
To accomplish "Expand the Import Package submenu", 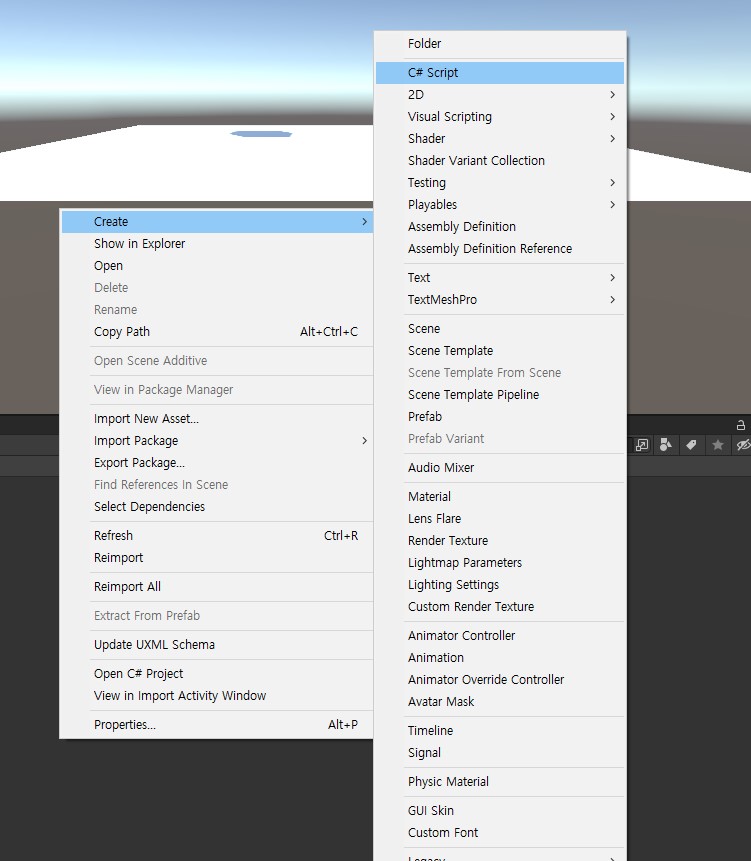I will pyautogui.click(x=217, y=441).
